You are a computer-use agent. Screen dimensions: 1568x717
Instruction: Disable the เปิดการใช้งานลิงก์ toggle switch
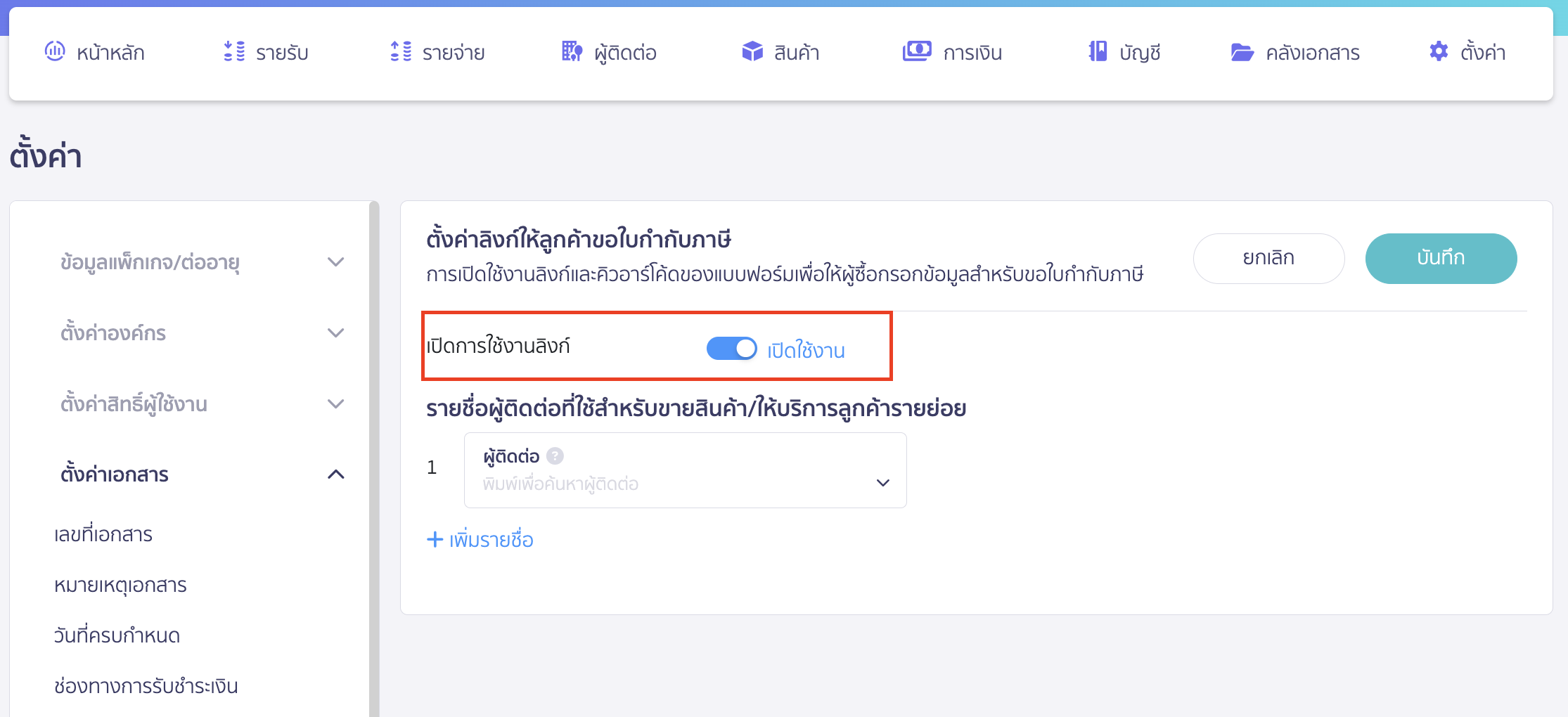click(731, 348)
